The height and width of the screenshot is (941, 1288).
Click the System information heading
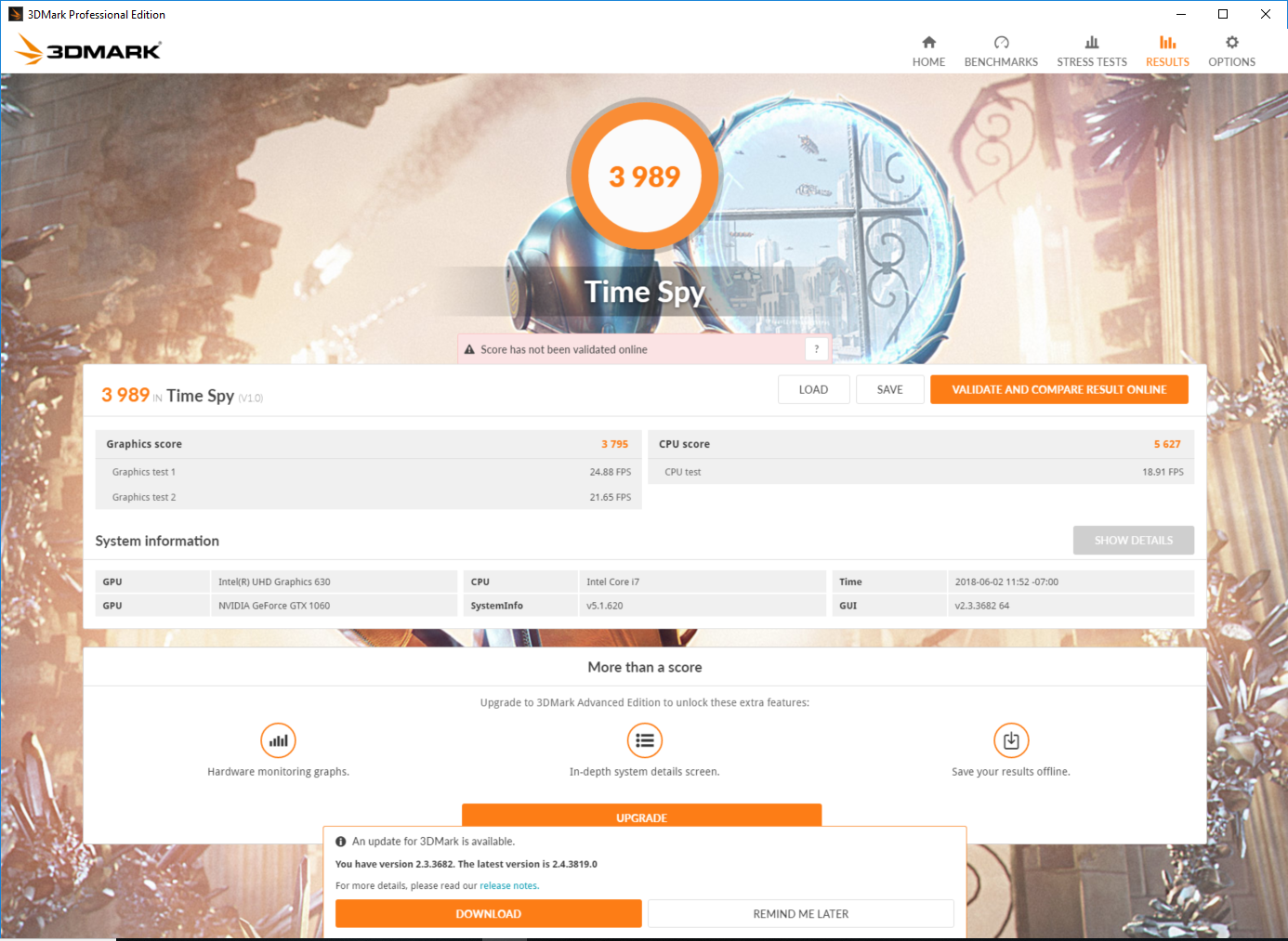tap(157, 541)
